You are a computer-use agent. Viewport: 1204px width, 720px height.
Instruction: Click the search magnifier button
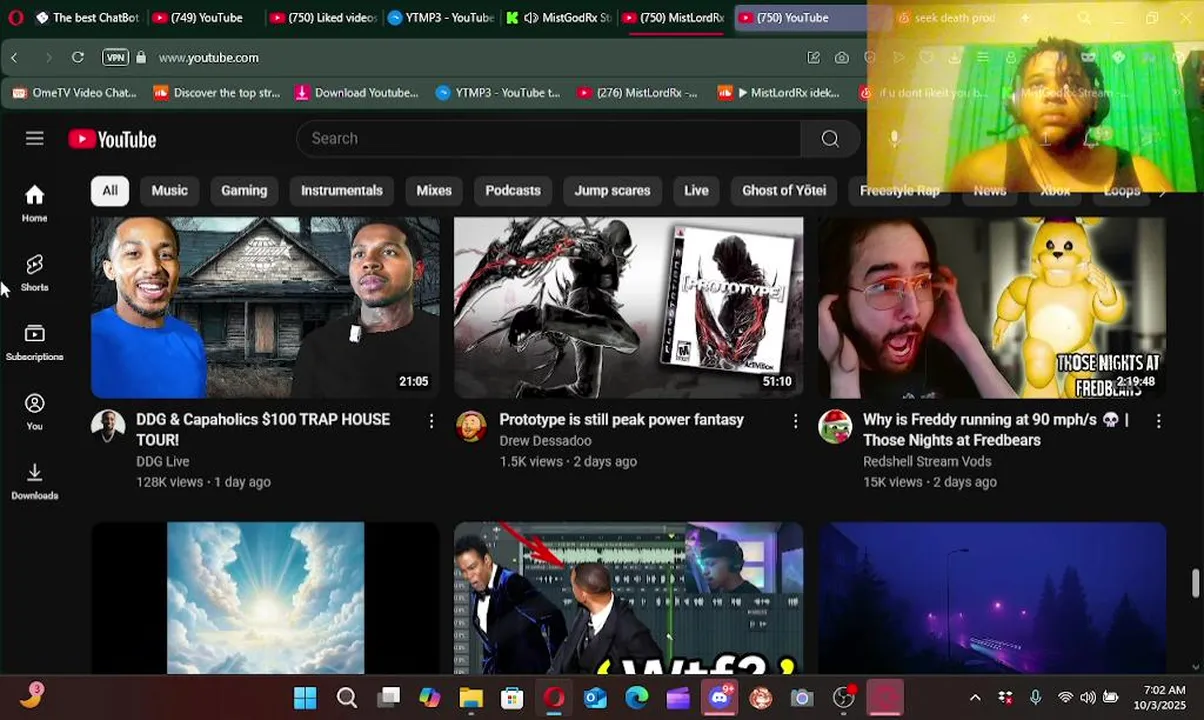click(x=830, y=139)
